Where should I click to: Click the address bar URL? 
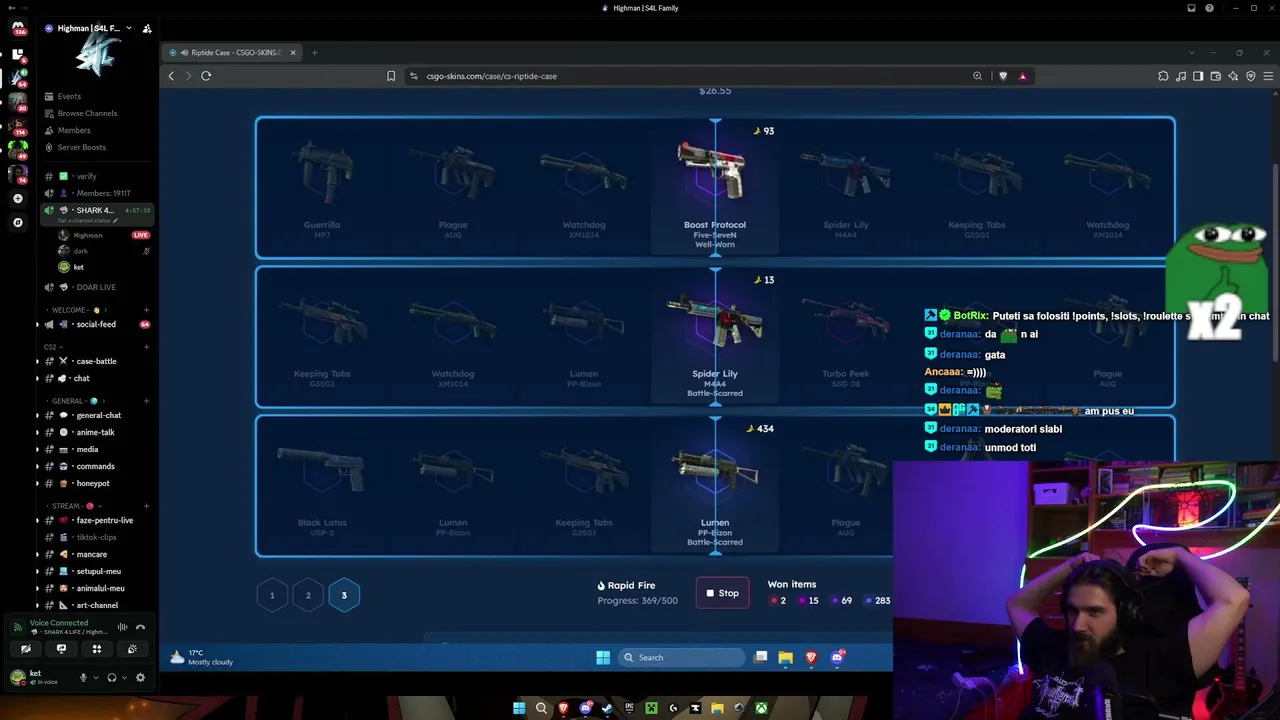tap(492, 76)
